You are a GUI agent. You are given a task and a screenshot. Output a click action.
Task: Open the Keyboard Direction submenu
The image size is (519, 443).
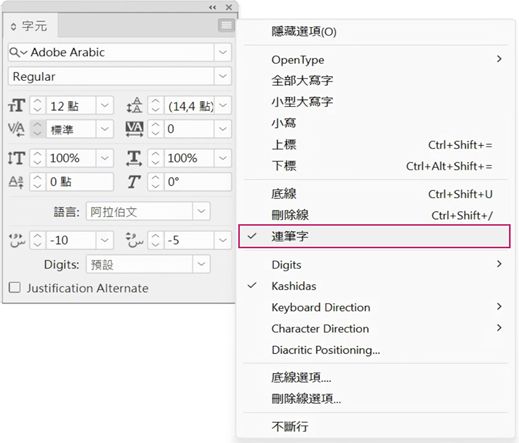tap(374, 307)
